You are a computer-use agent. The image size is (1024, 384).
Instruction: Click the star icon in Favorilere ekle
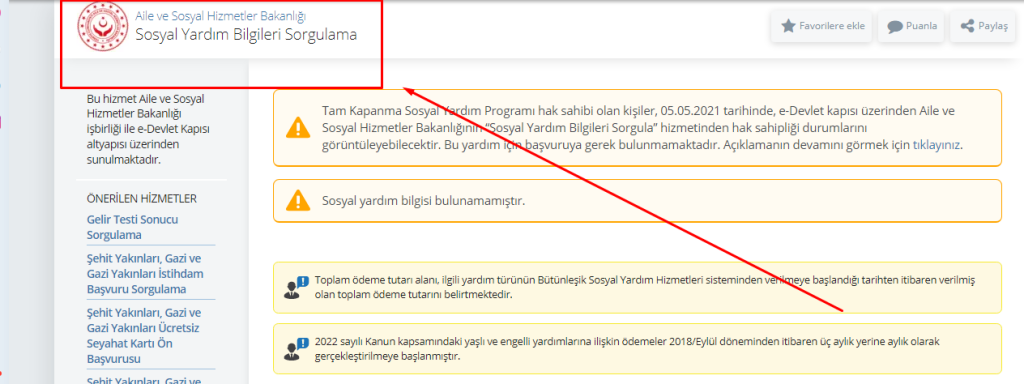(788, 26)
